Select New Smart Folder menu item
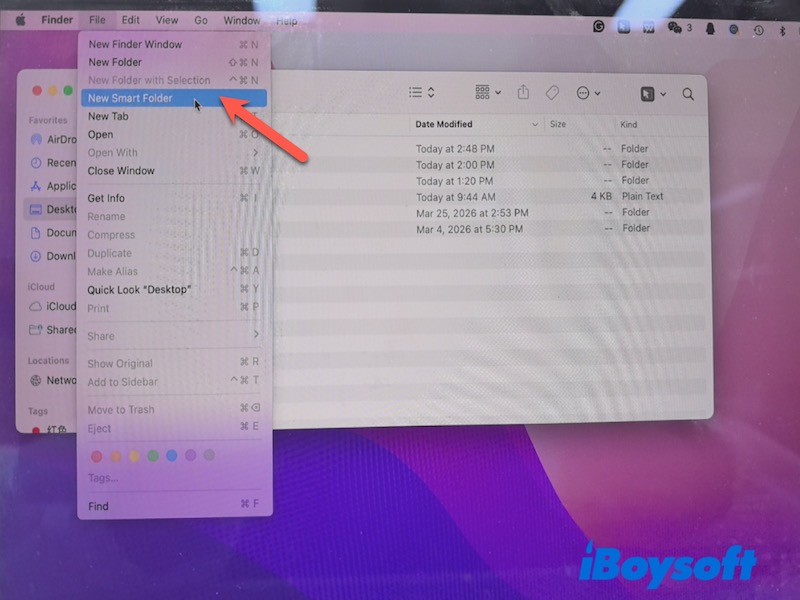 (x=130, y=98)
